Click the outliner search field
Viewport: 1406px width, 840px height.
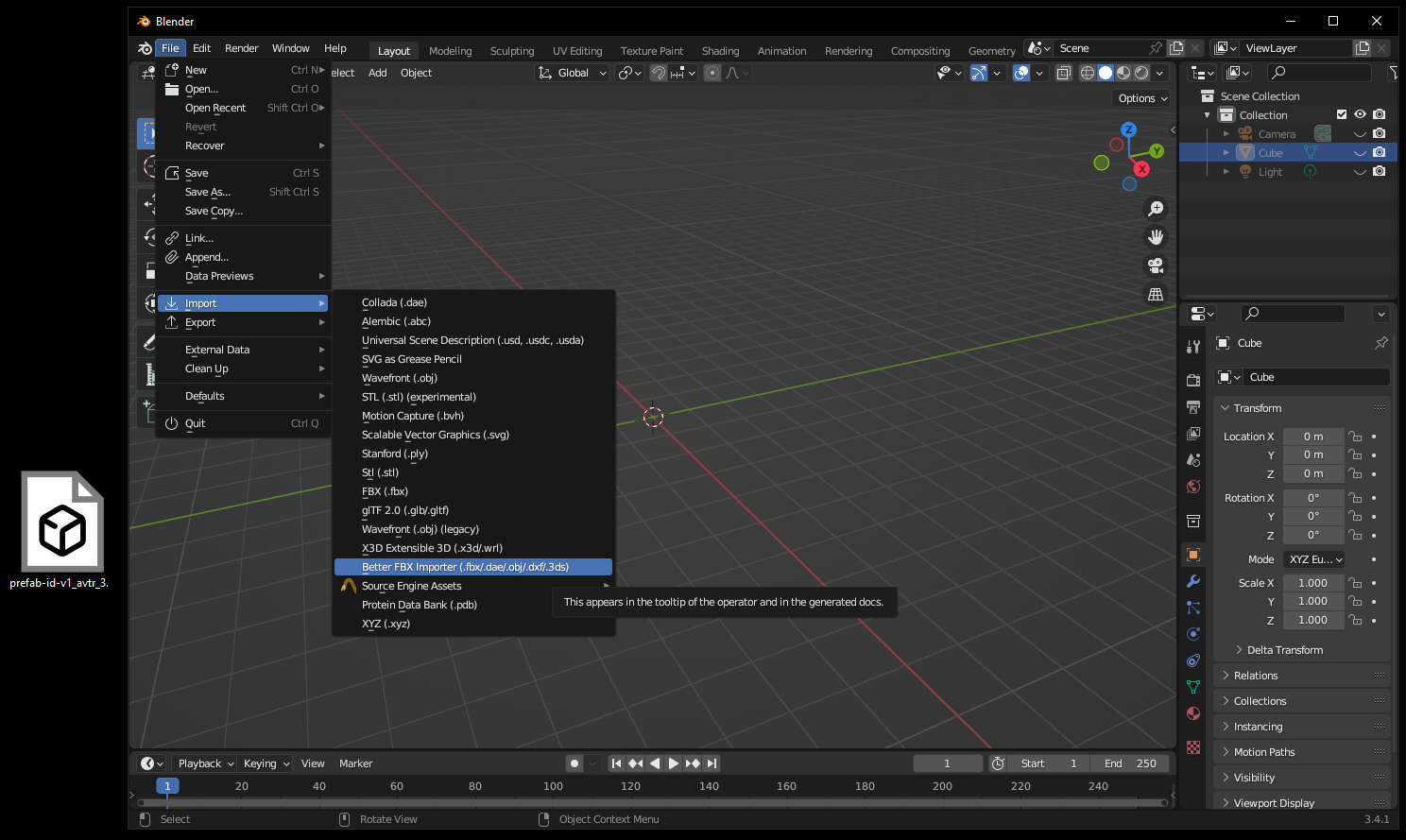(x=1320, y=73)
